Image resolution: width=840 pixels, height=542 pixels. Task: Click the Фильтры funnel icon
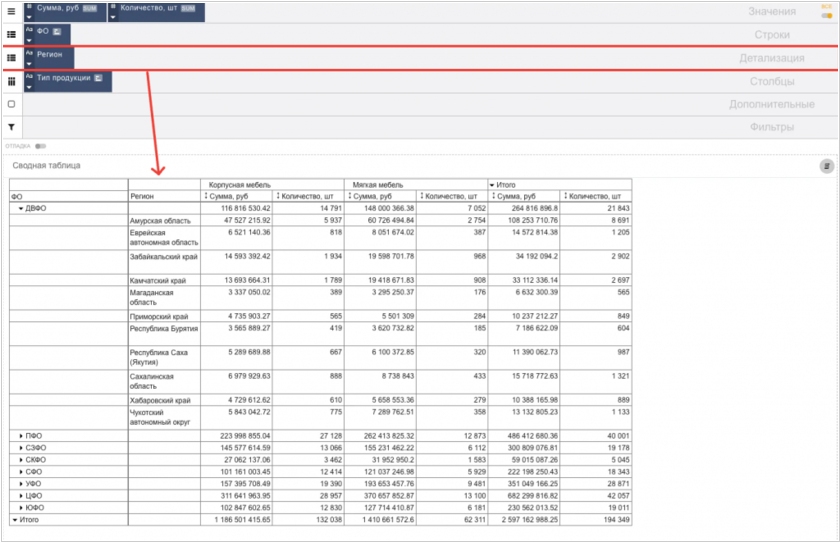11,127
